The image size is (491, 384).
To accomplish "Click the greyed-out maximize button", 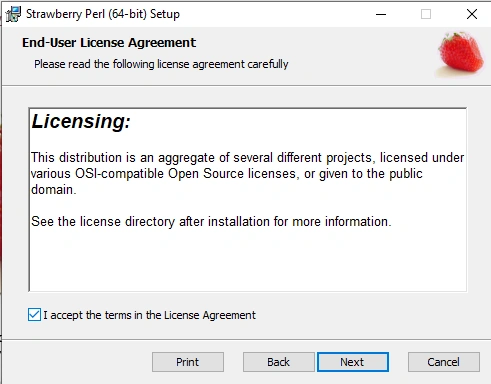I will tap(426, 14).
